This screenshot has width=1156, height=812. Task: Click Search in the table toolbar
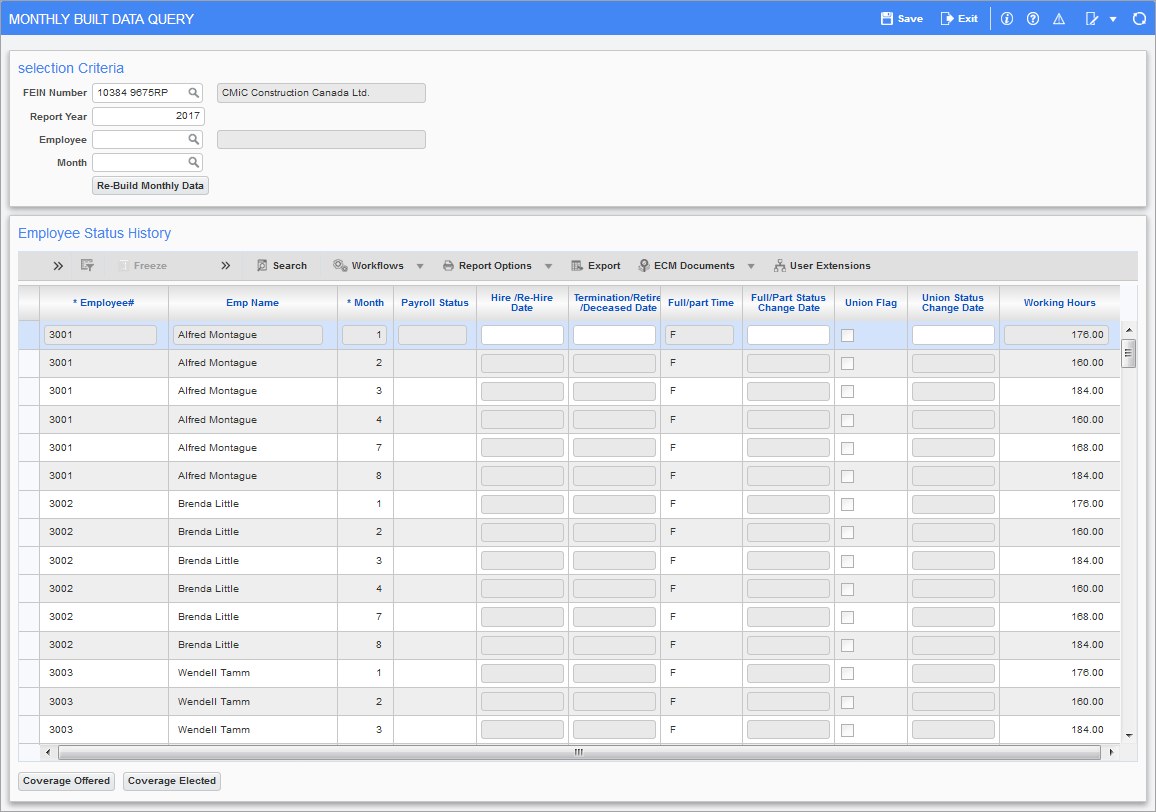[x=282, y=266]
